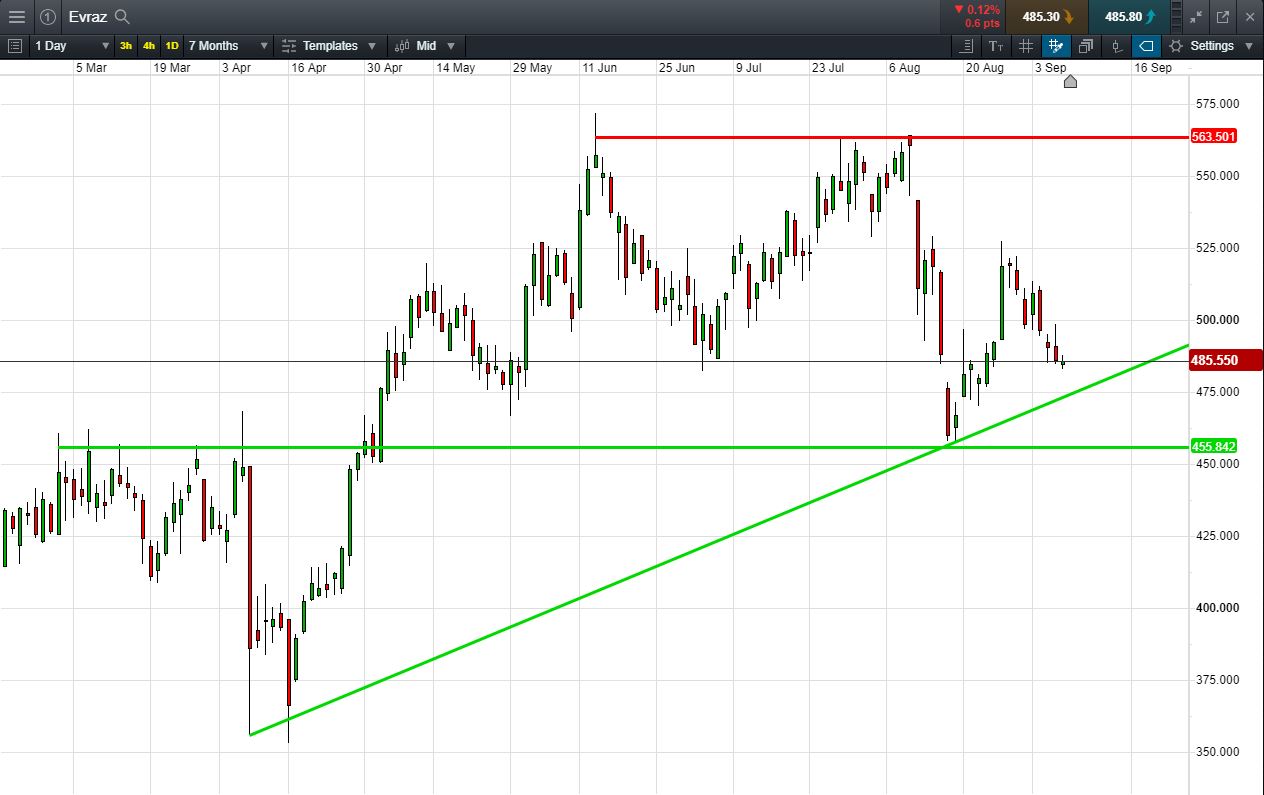Search for another instrument next to Evraz
The height and width of the screenshot is (795, 1264).
(122, 17)
